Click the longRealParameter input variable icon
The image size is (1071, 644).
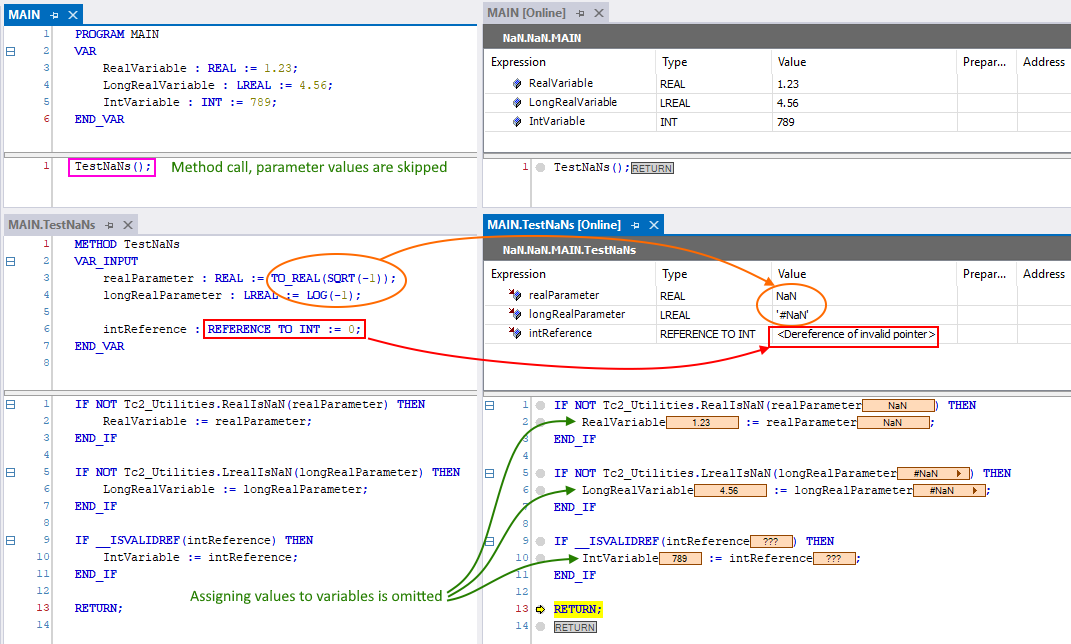click(x=516, y=314)
